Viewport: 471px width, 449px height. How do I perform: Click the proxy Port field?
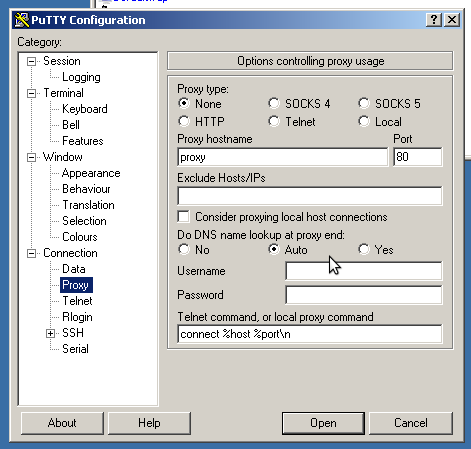[x=418, y=157]
